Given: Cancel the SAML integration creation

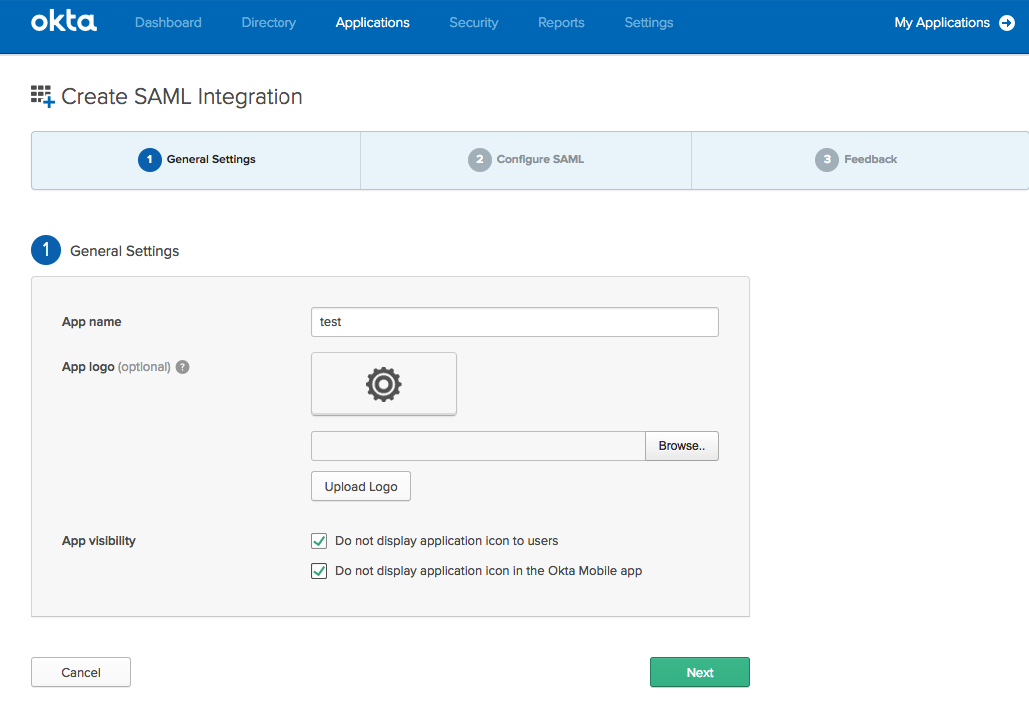Looking at the screenshot, I should (x=80, y=672).
